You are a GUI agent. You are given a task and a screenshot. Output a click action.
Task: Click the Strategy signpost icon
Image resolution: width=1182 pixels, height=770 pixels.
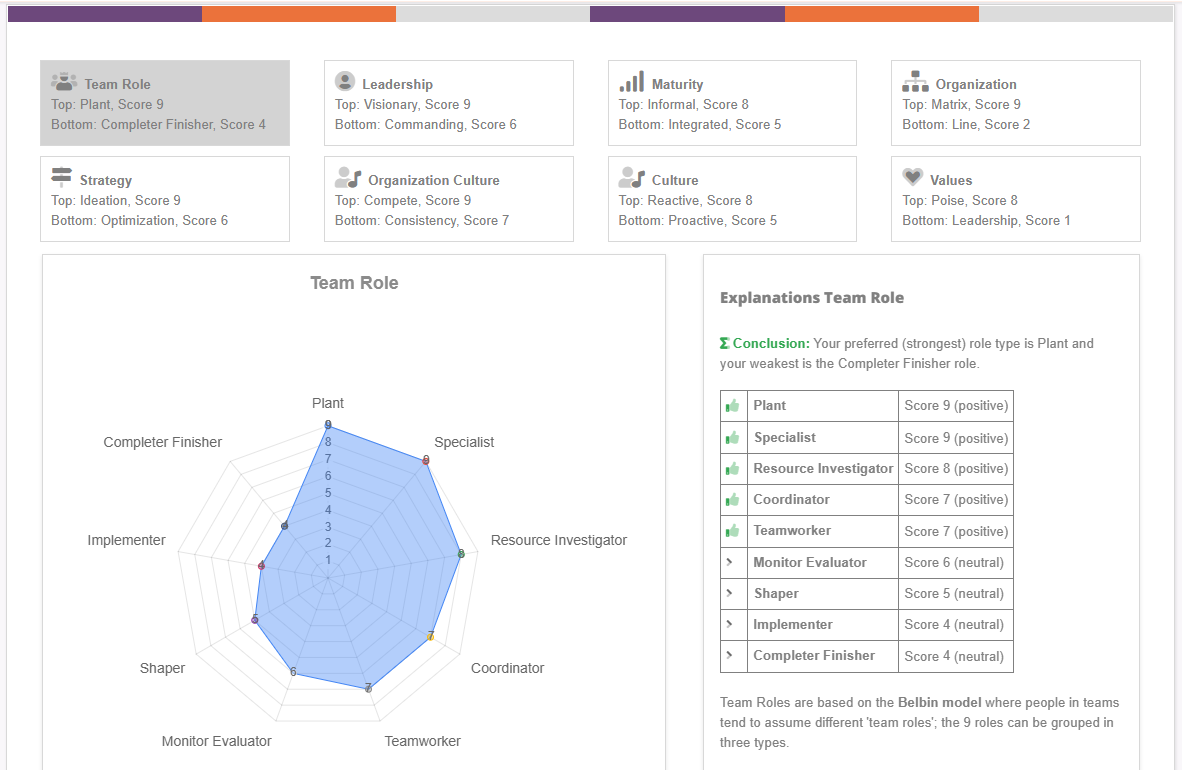(62, 178)
